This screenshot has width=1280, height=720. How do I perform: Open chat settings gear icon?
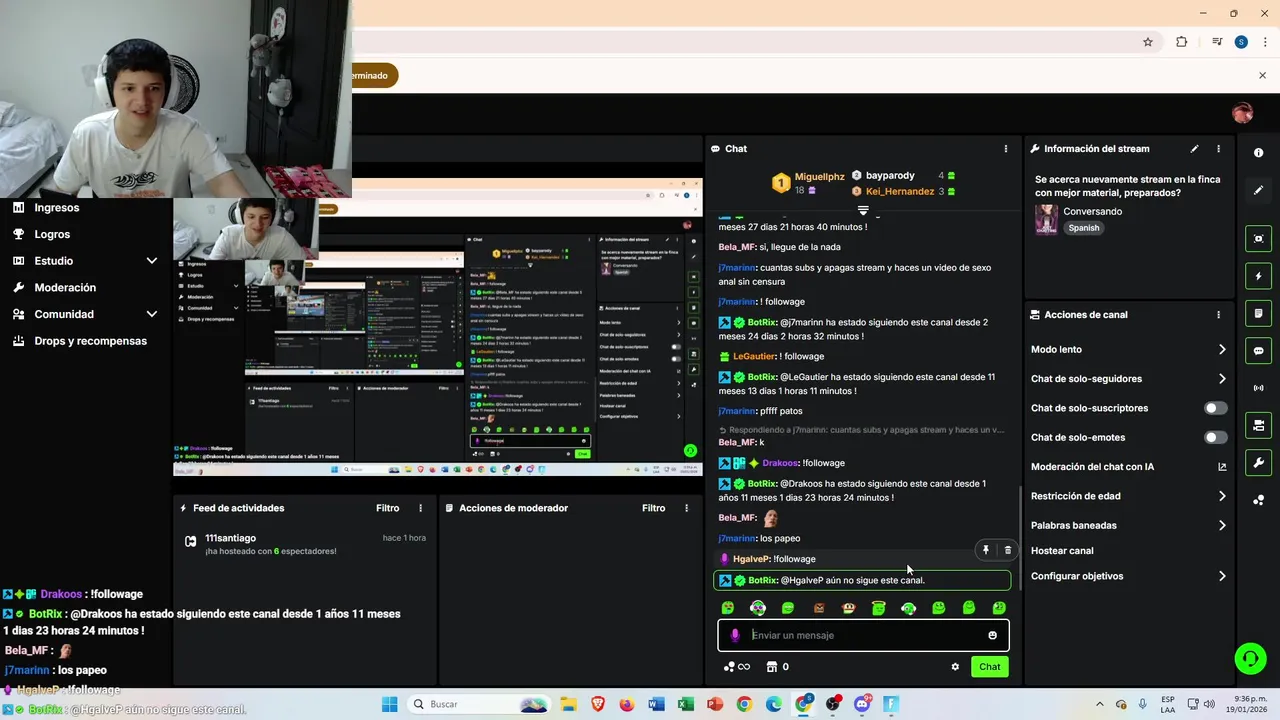pos(955,667)
